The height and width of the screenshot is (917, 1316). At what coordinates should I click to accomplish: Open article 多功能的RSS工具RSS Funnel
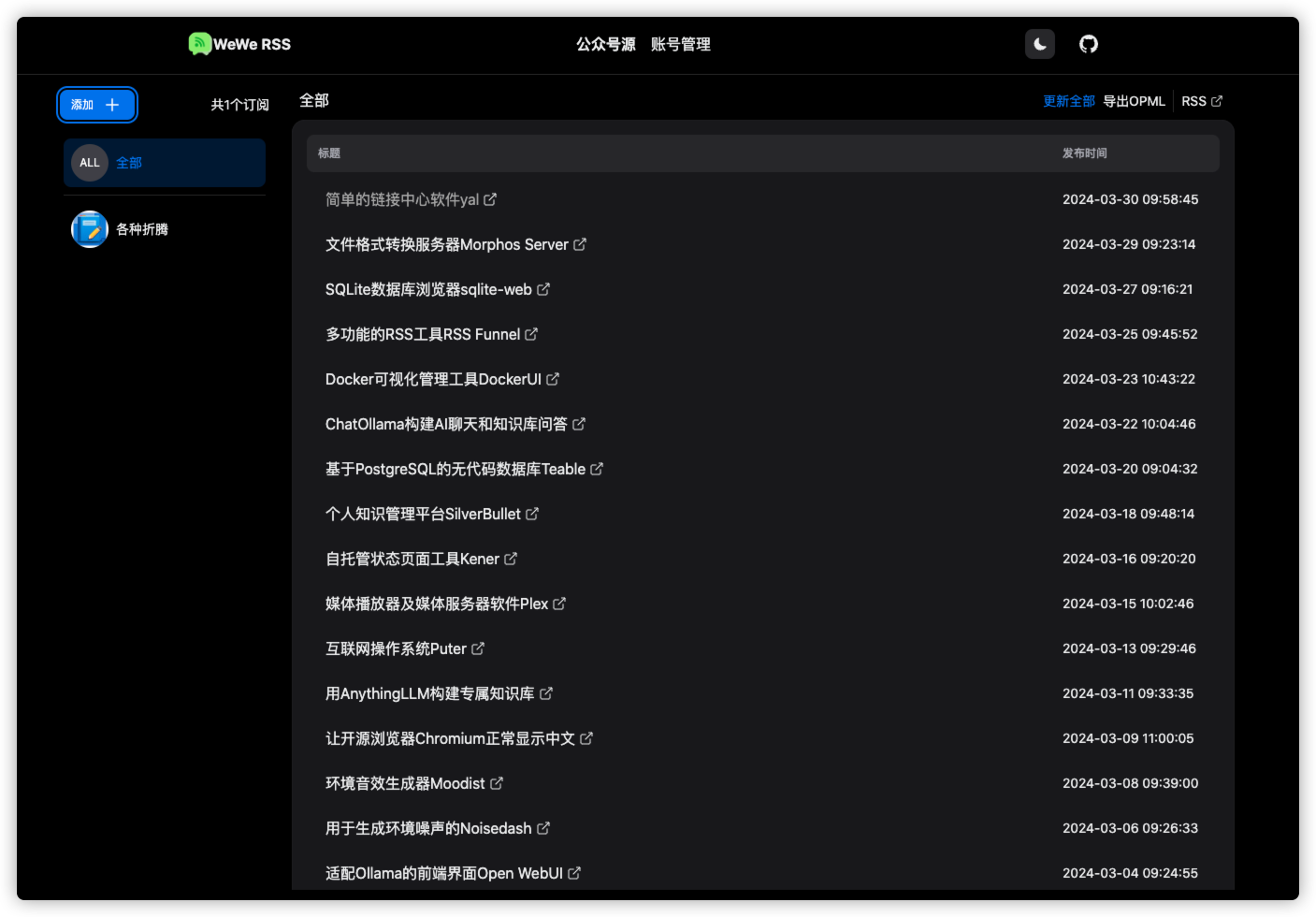[423, 334]
